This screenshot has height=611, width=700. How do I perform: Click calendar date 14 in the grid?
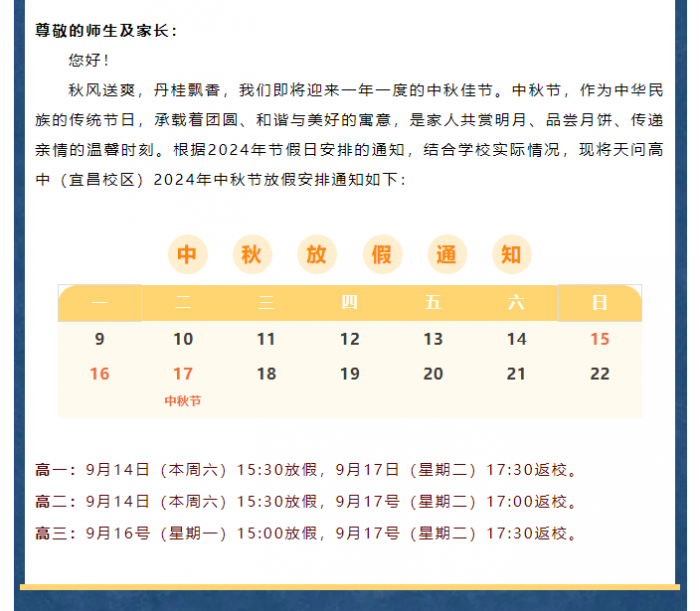coord(516,339)
